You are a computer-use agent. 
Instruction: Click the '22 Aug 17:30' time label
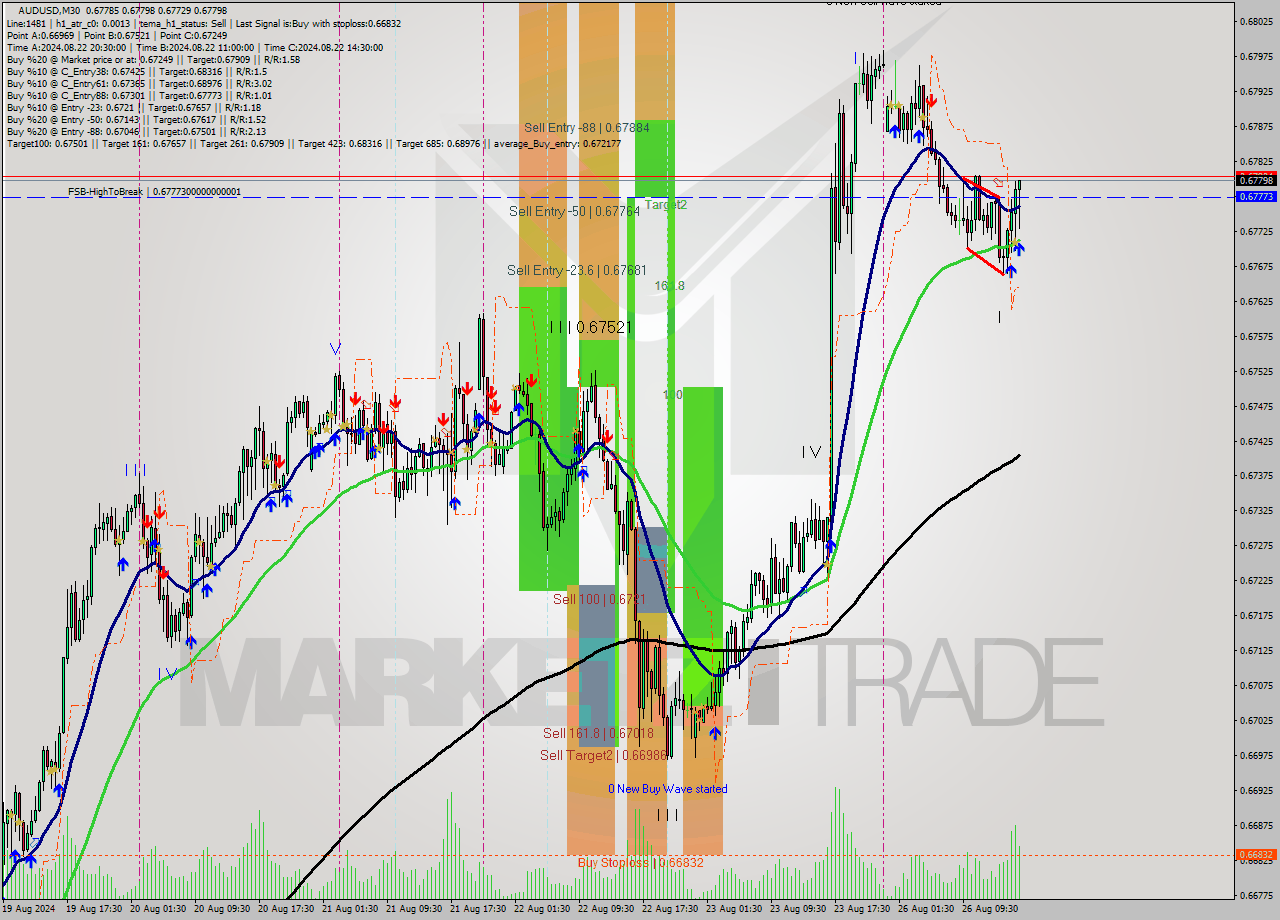(670, 909)
